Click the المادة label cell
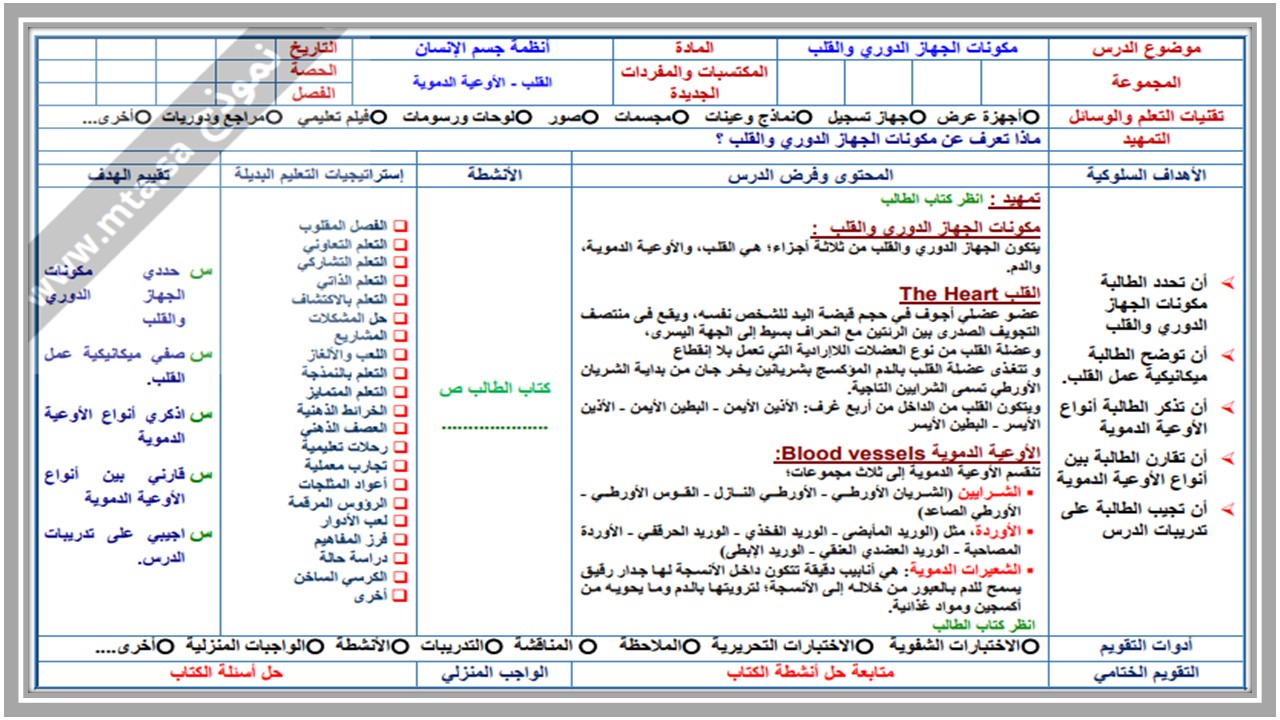 (694, 49)
